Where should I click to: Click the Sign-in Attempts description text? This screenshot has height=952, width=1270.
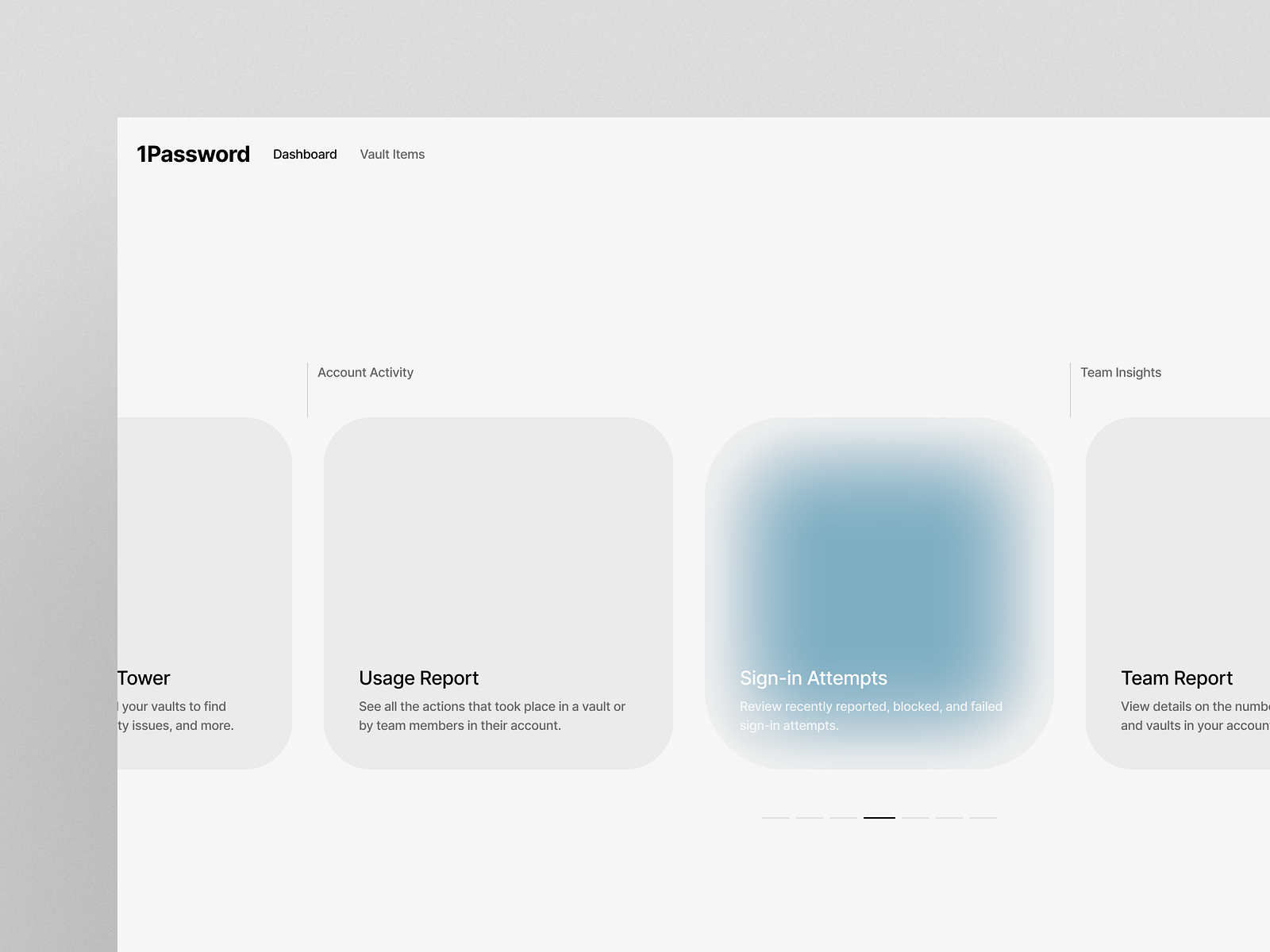pyautogui.click(x=871, y=715)
